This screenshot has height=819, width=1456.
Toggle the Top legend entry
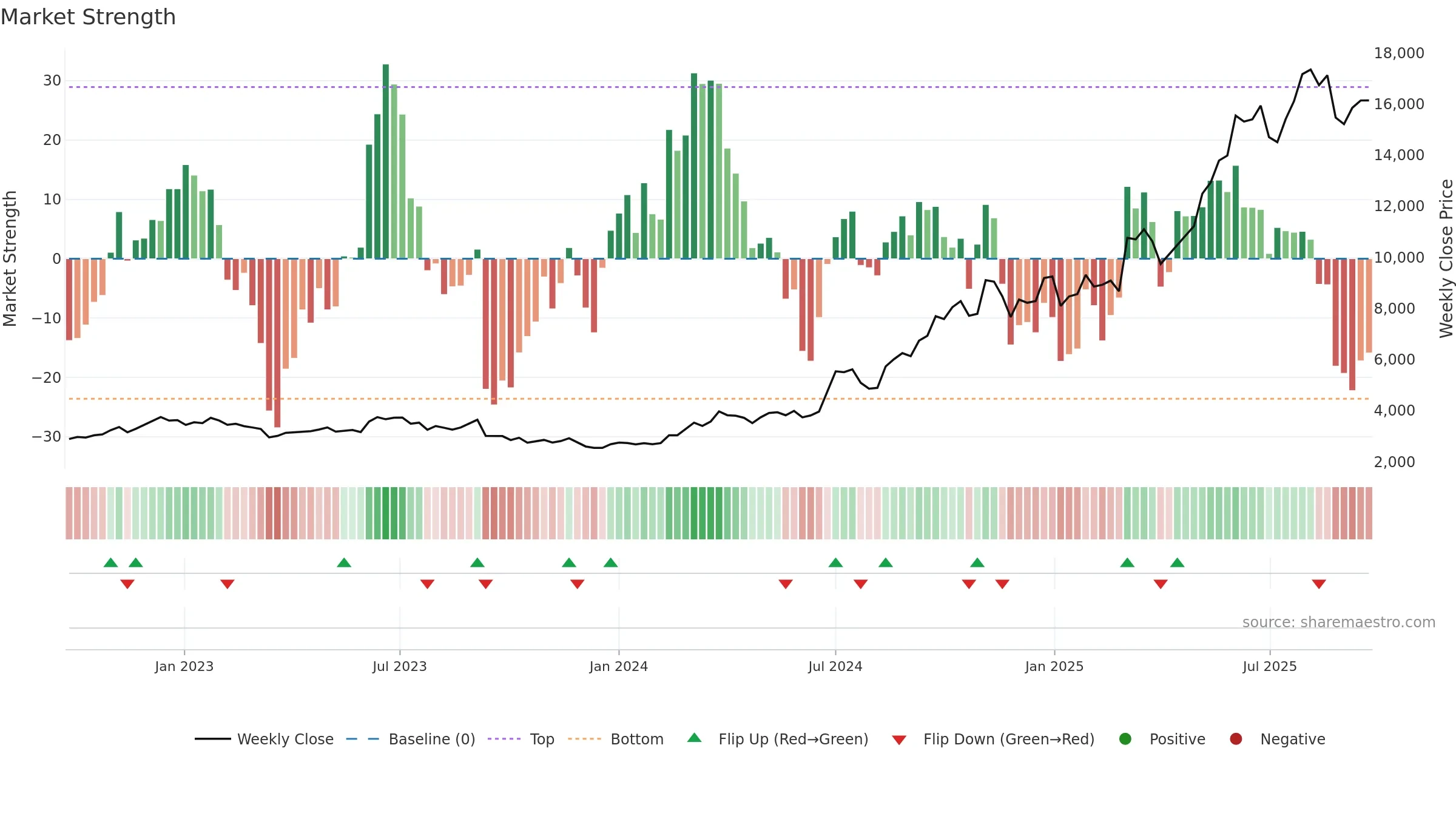click(x=521, y=739)
